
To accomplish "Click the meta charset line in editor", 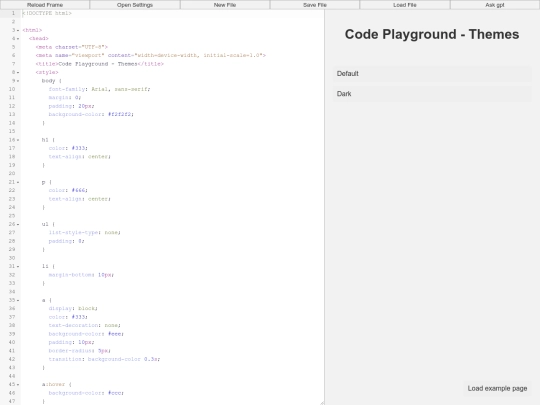I will pyautogui.click(x=72, y=47).
